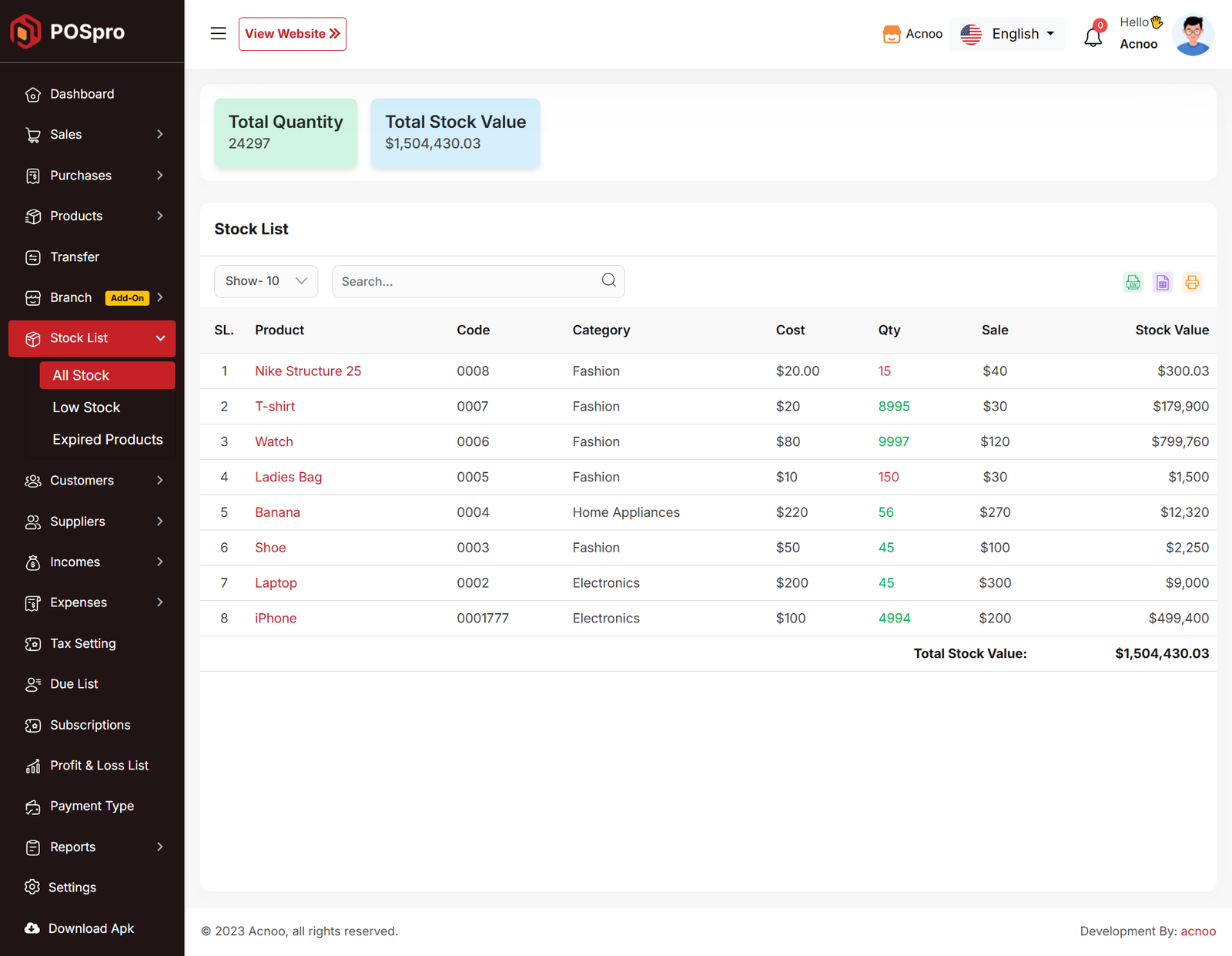
Task: Click the View Website button
Action: pyautogui.click(x=292, y=34)
